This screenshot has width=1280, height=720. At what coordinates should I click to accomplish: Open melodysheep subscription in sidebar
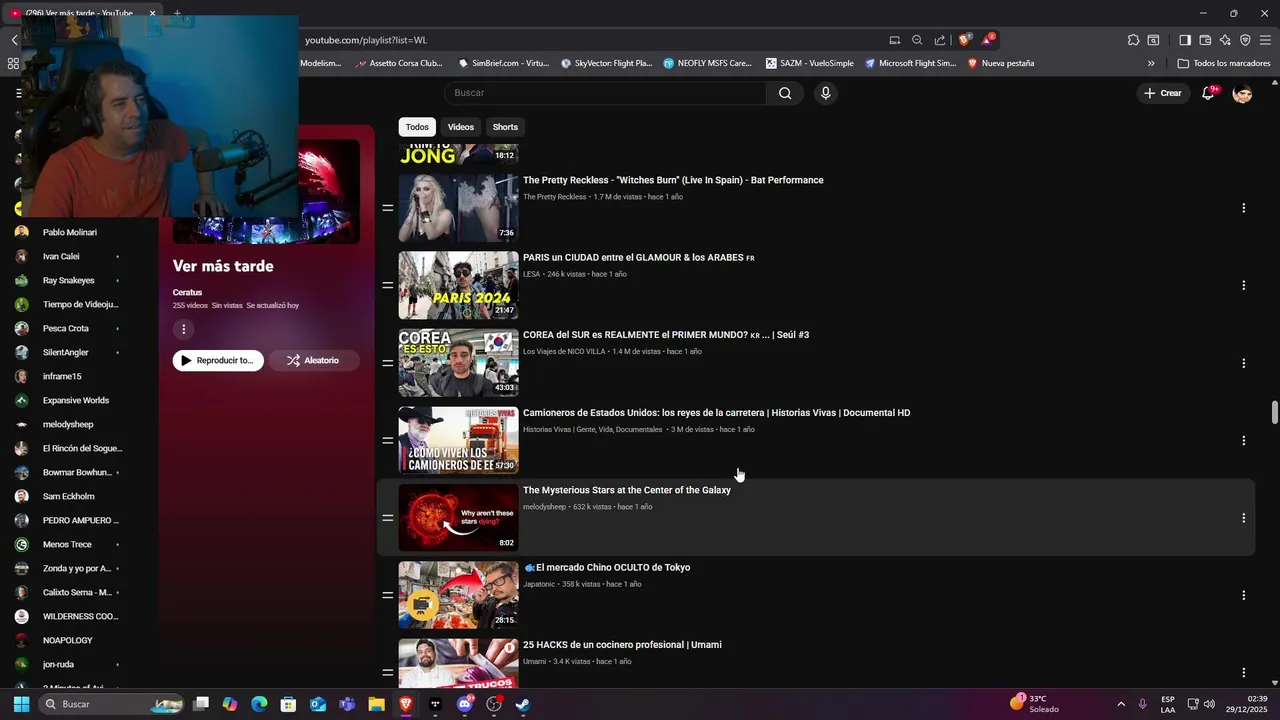click(68, 424)
